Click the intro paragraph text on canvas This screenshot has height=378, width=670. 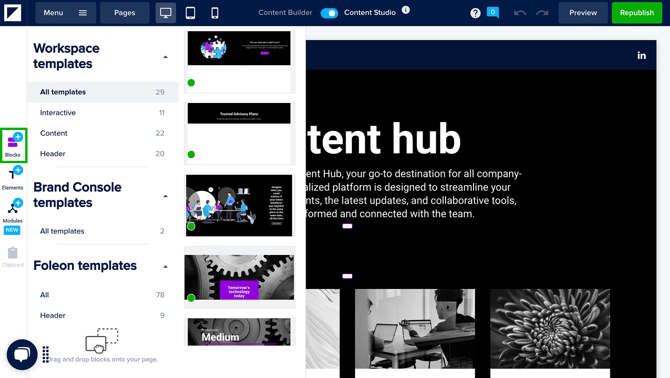tap(413, 193)
